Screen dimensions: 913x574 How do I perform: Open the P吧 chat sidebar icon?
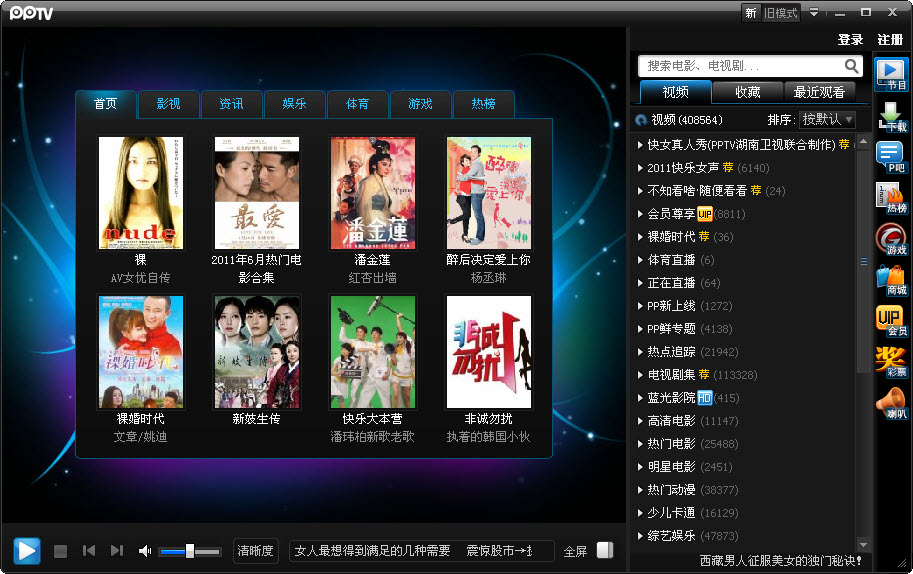(891, 157)
